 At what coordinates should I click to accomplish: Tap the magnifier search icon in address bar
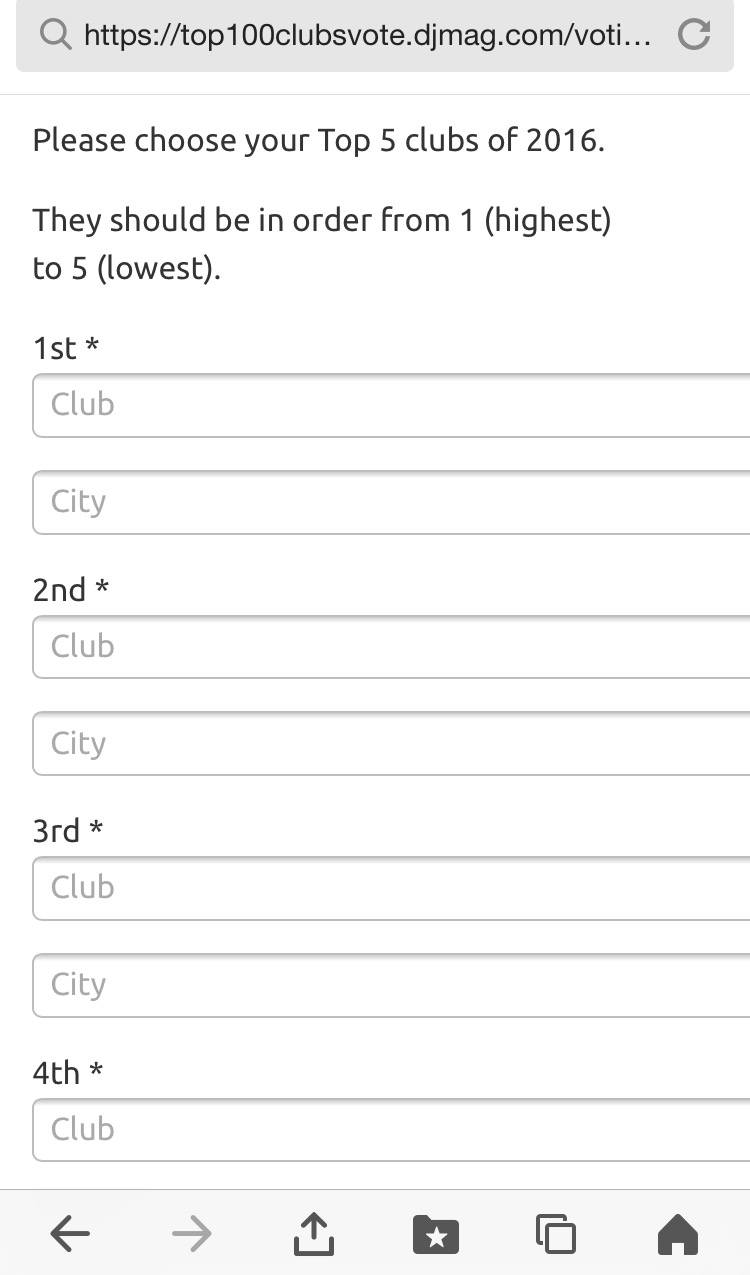click(56, 36)
